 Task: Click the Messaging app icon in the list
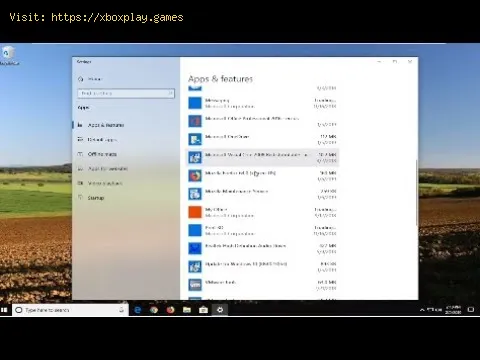195,103
